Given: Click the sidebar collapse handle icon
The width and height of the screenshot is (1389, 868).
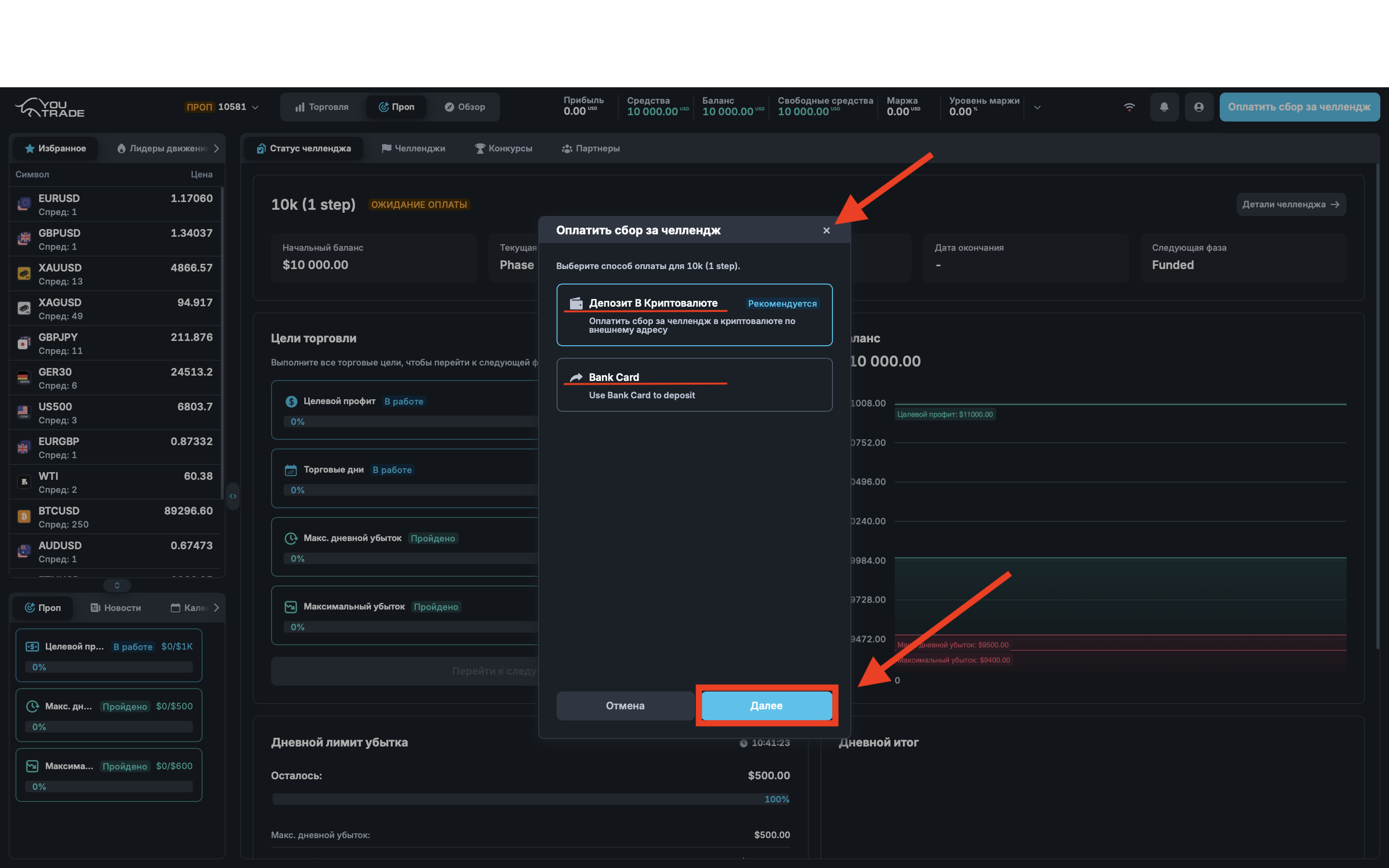Looking at the screenshot, I should point(233,496).
